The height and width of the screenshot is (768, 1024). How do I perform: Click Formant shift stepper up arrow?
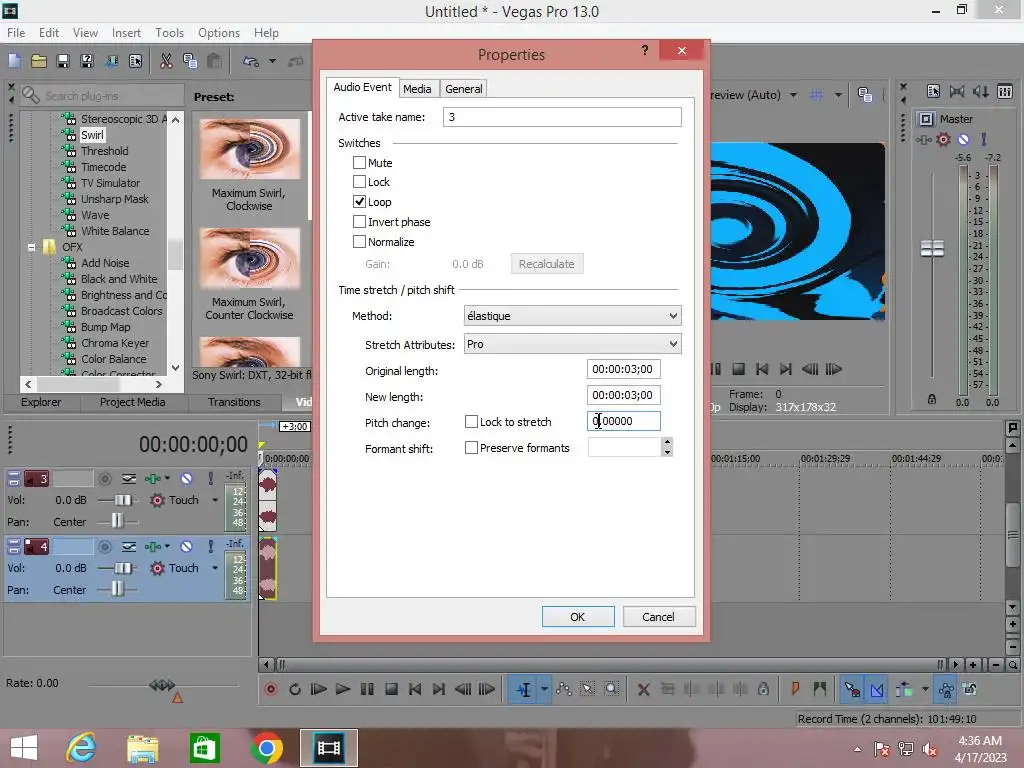[x=667, y=442]
